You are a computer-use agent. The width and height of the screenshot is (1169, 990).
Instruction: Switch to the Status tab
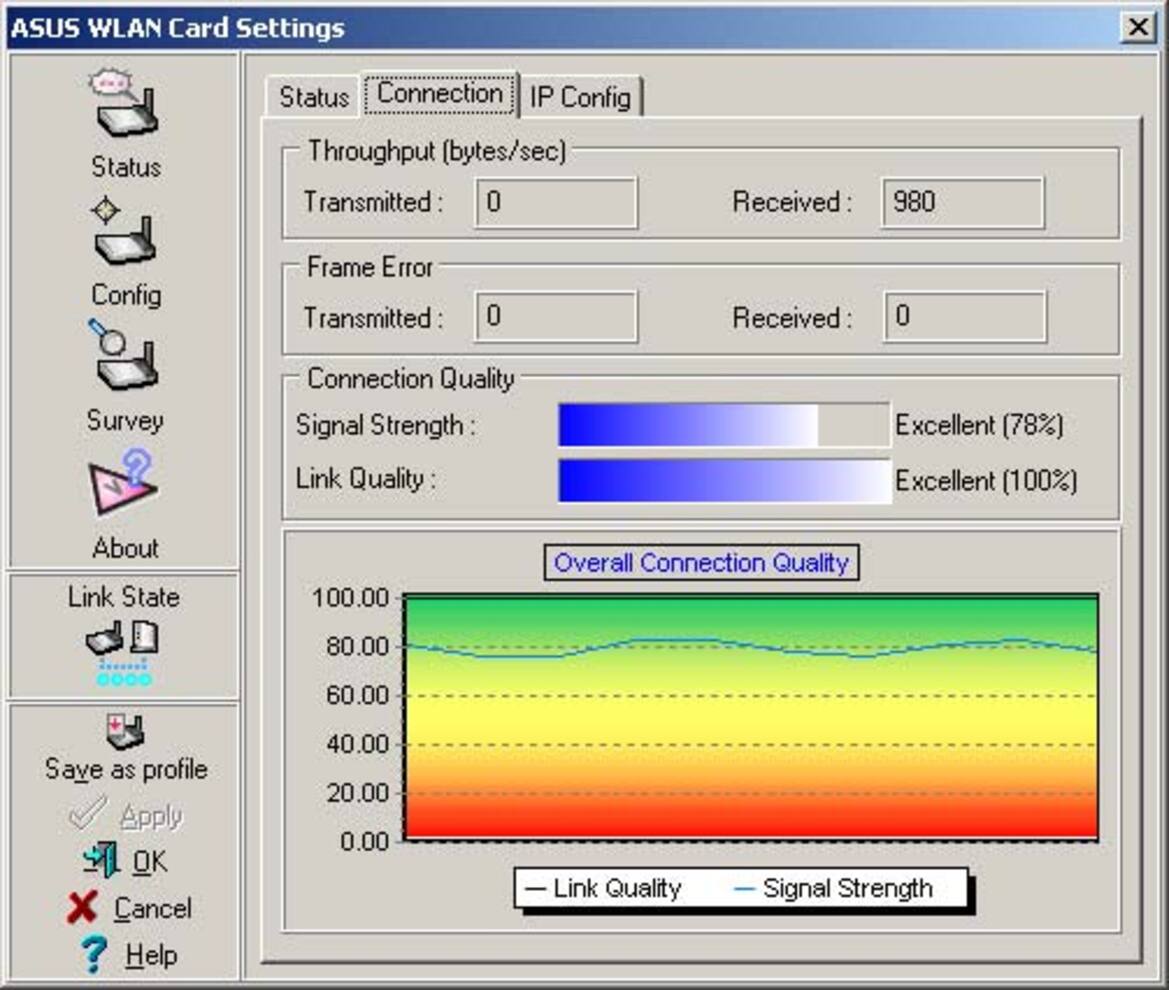(314, 97)
